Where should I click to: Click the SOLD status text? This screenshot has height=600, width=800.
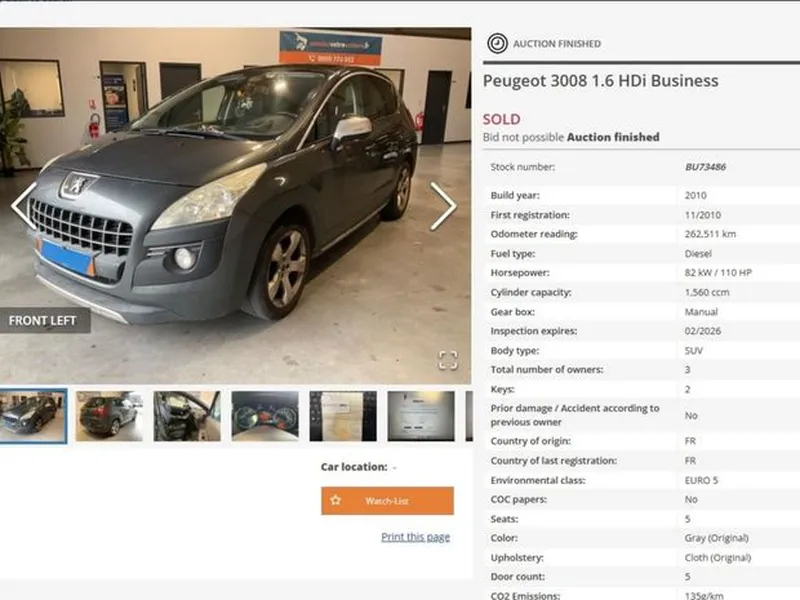coord(502,119)
